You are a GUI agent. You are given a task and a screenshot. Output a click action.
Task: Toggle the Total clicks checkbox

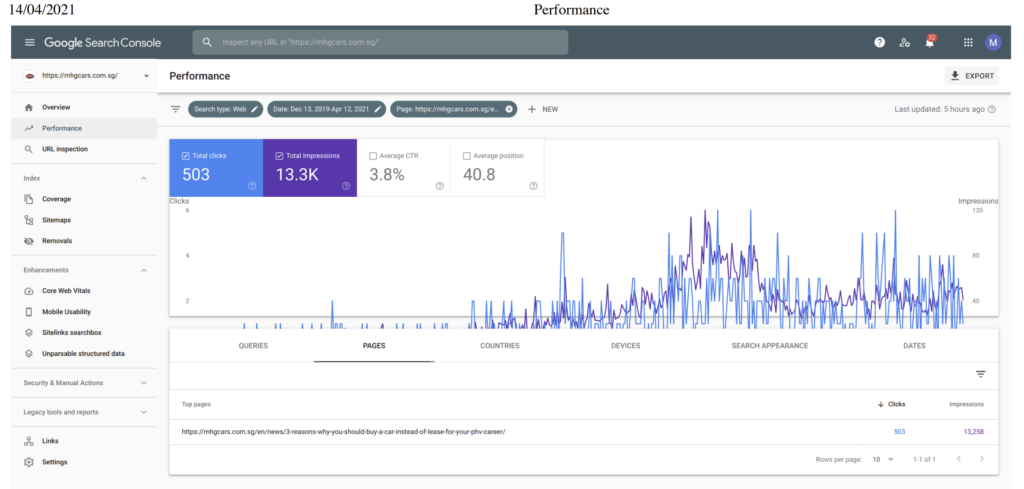187,156
